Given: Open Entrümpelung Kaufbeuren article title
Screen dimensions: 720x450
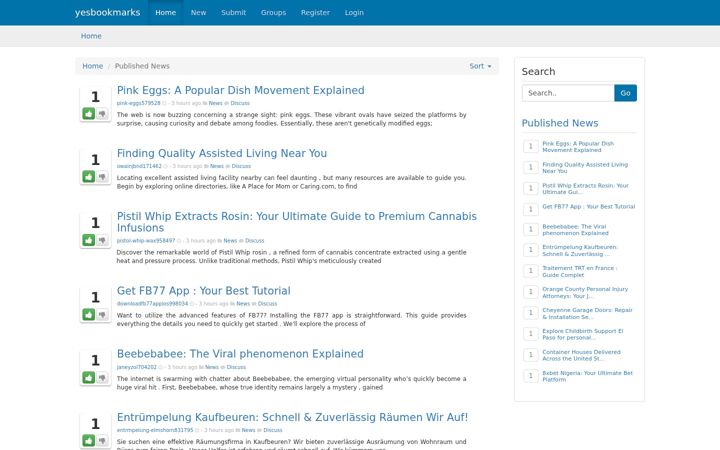Looking at the screenshot, I should point(292,417).
